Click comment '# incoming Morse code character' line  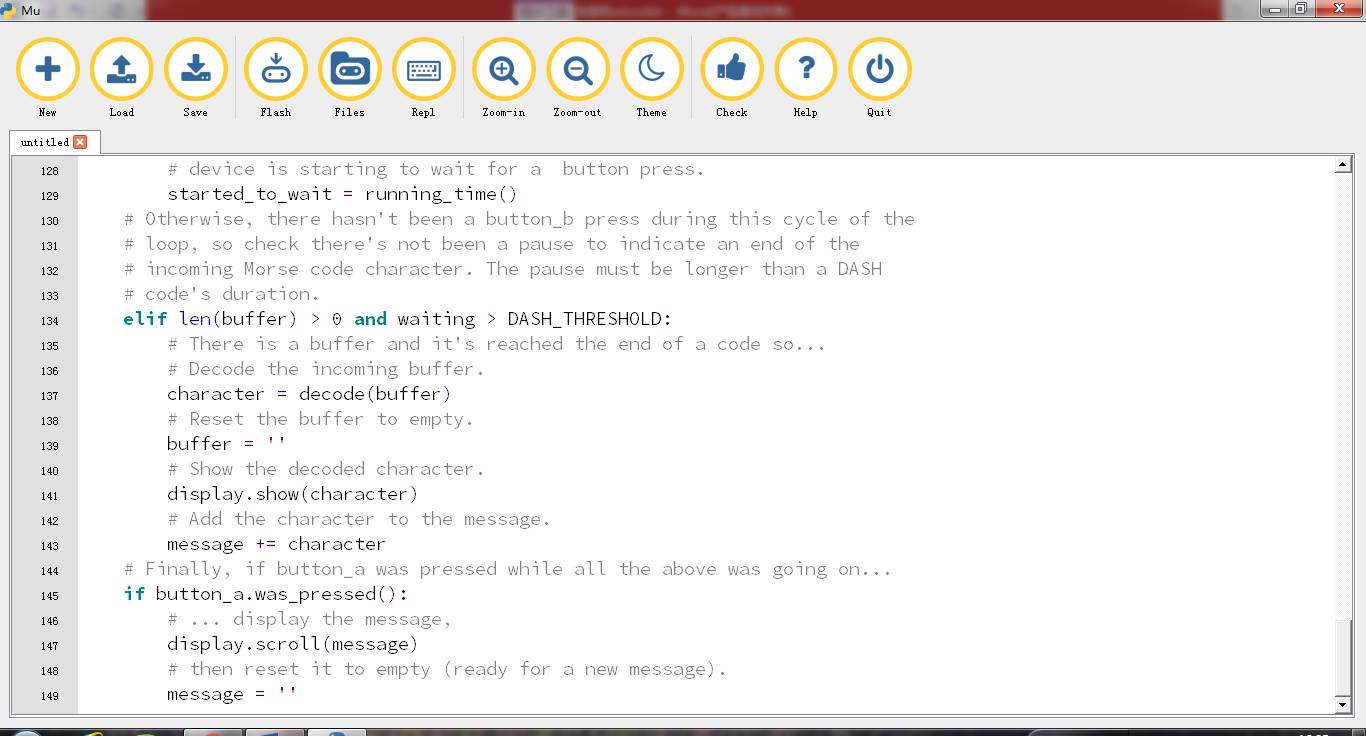point(502,269)
